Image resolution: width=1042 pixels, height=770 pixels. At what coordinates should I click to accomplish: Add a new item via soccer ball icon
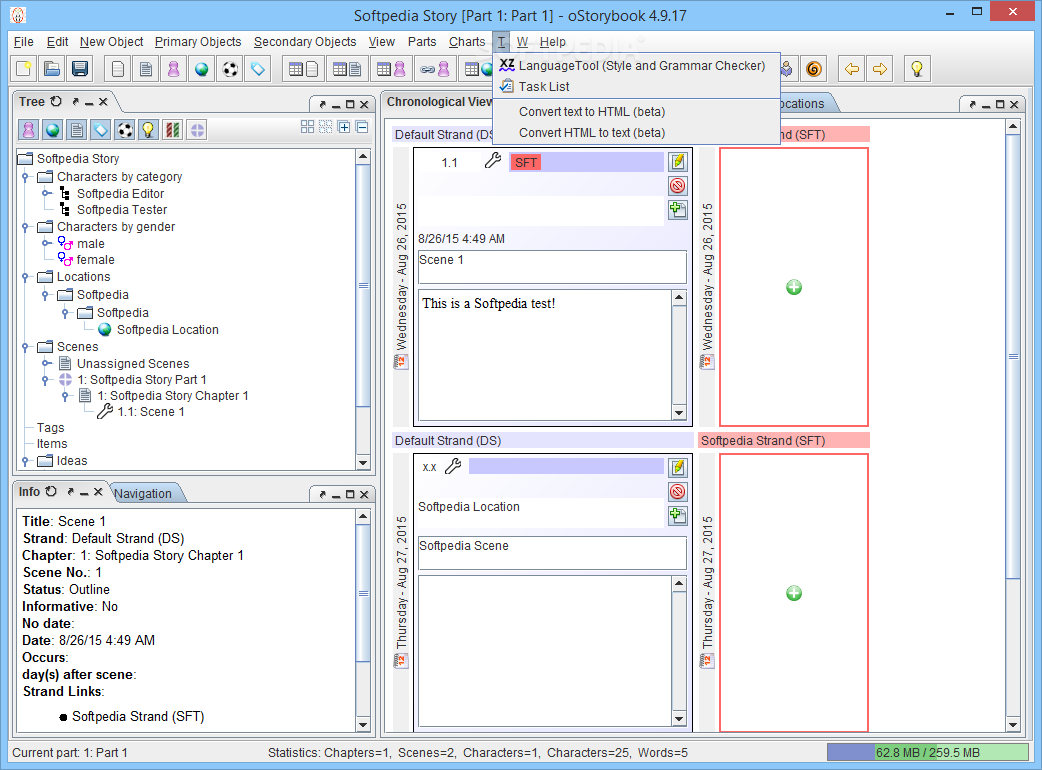click(230, 68)
